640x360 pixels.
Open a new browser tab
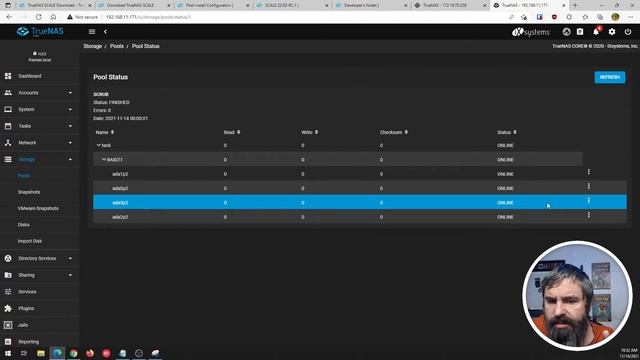tap(575, 5)
